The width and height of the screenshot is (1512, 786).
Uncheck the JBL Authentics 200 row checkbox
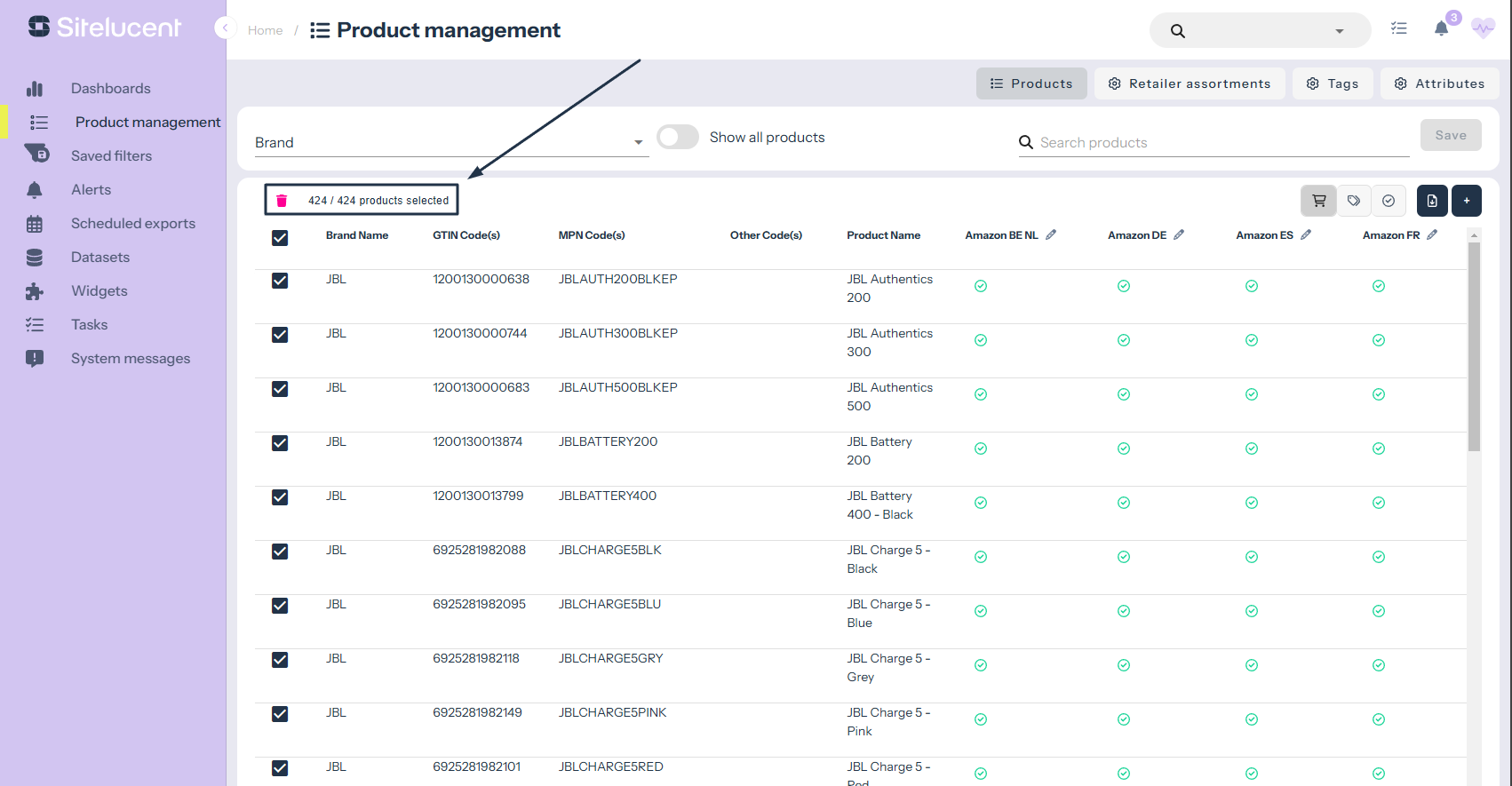pyautogui.click(x=280, y=281)
